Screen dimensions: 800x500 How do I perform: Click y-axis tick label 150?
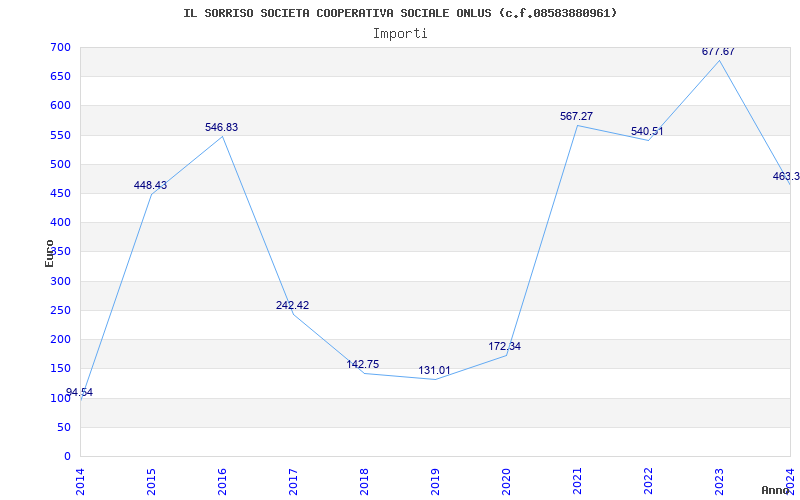60,368
